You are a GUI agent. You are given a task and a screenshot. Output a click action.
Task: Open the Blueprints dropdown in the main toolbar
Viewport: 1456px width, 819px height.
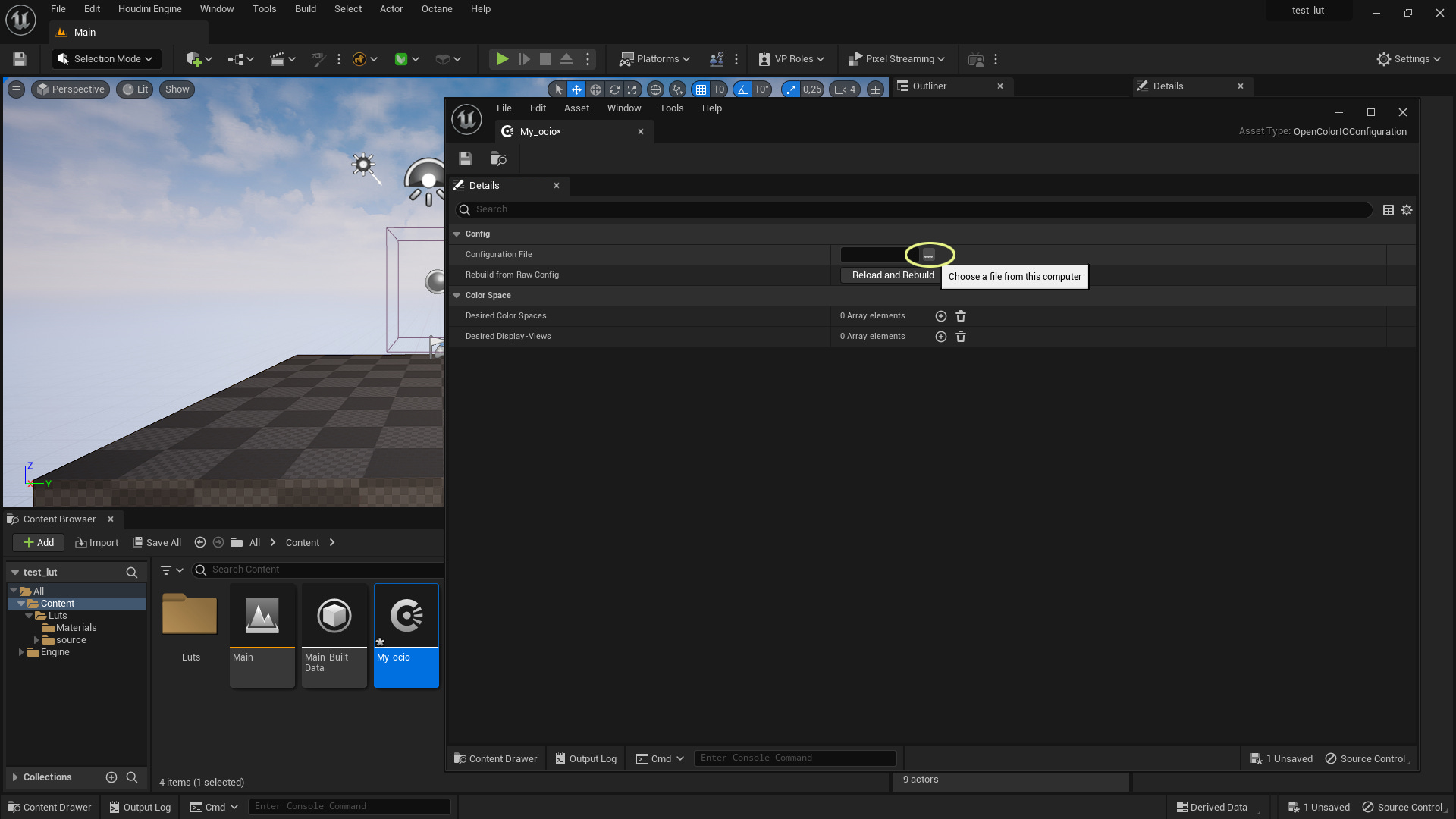coord(240,59)
